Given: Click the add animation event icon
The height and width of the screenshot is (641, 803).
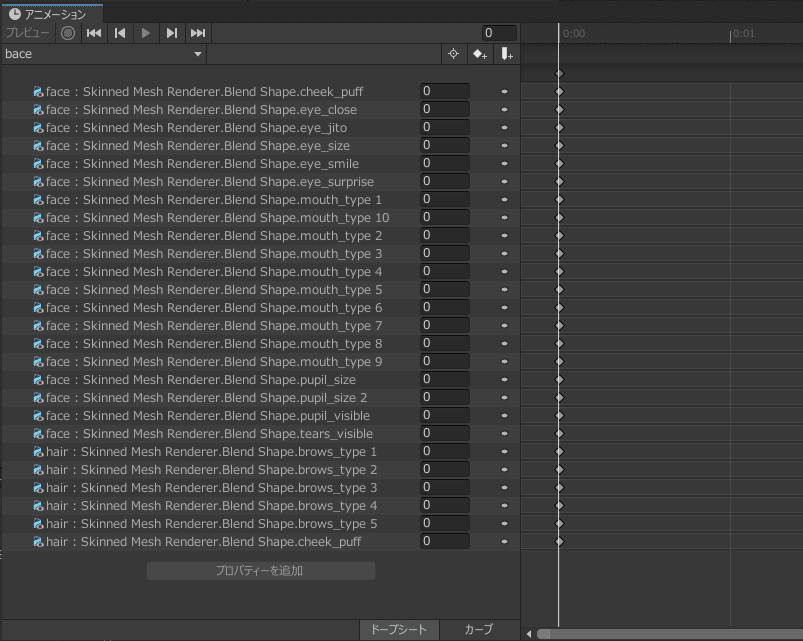Looking at the screenshot, I should (x=506, y=54).
